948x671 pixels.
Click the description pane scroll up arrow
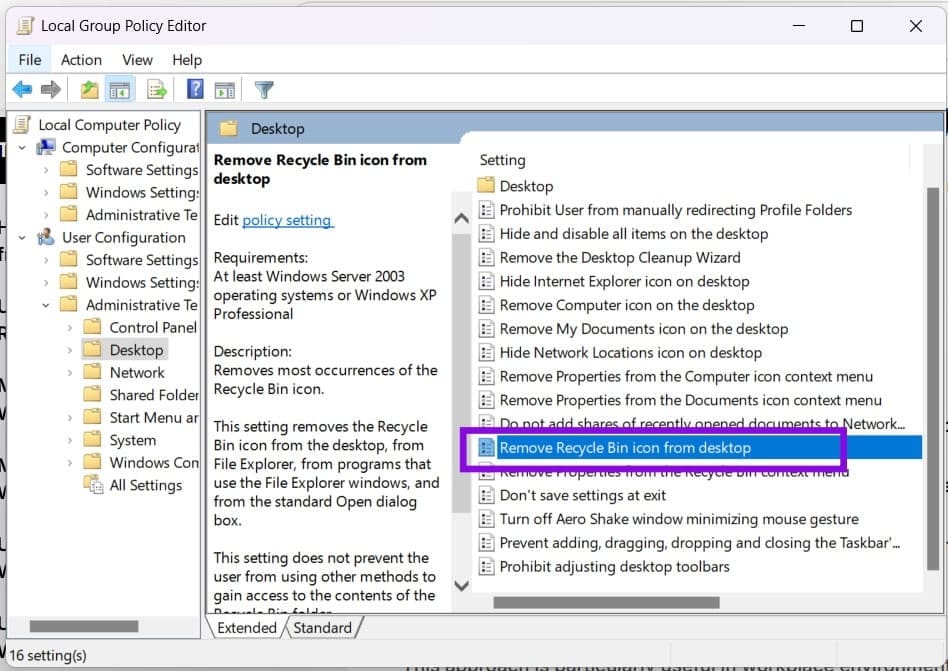(461, 218)
